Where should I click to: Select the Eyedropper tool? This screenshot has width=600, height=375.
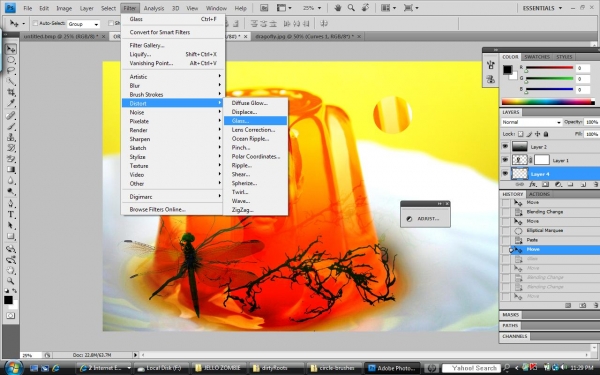11,103
